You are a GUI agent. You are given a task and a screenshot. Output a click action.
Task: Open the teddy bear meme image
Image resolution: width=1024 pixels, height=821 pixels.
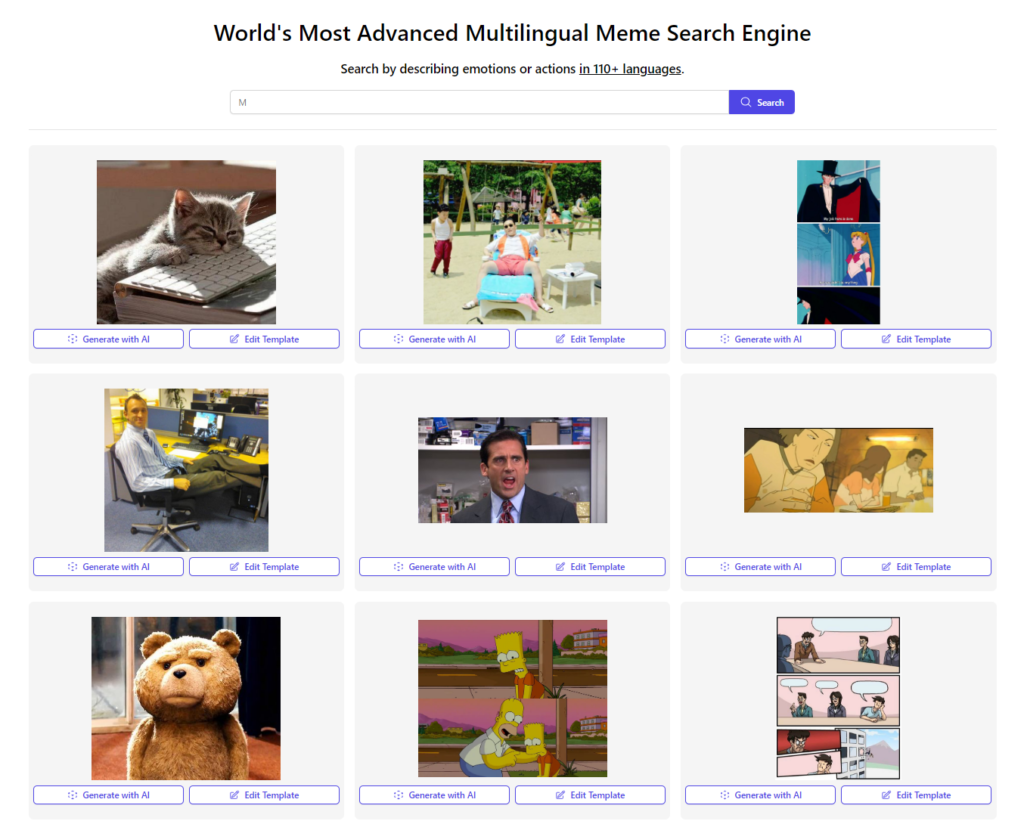pos(186,698)
